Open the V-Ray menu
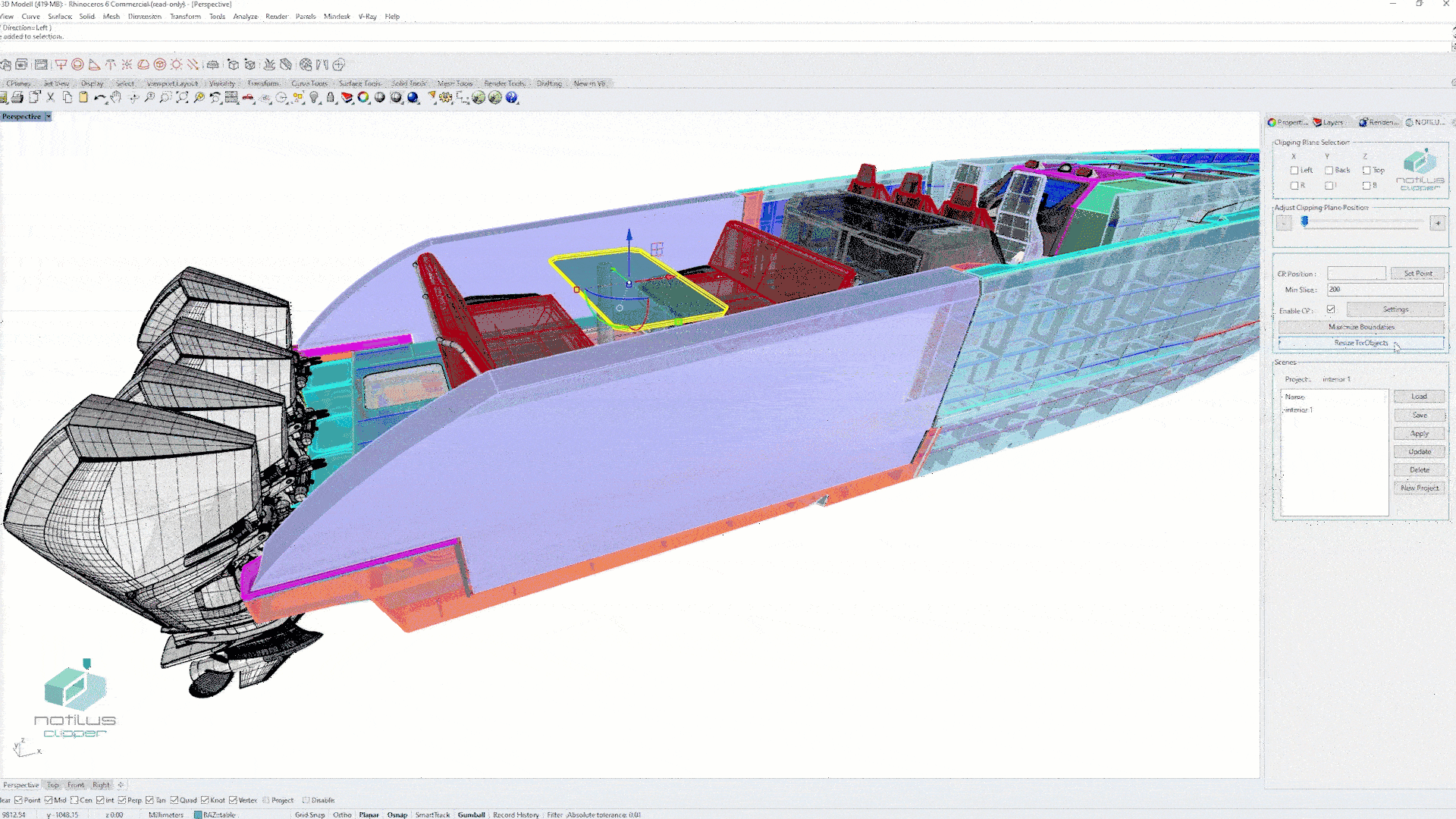1456x819 pixels. point(367,16)
